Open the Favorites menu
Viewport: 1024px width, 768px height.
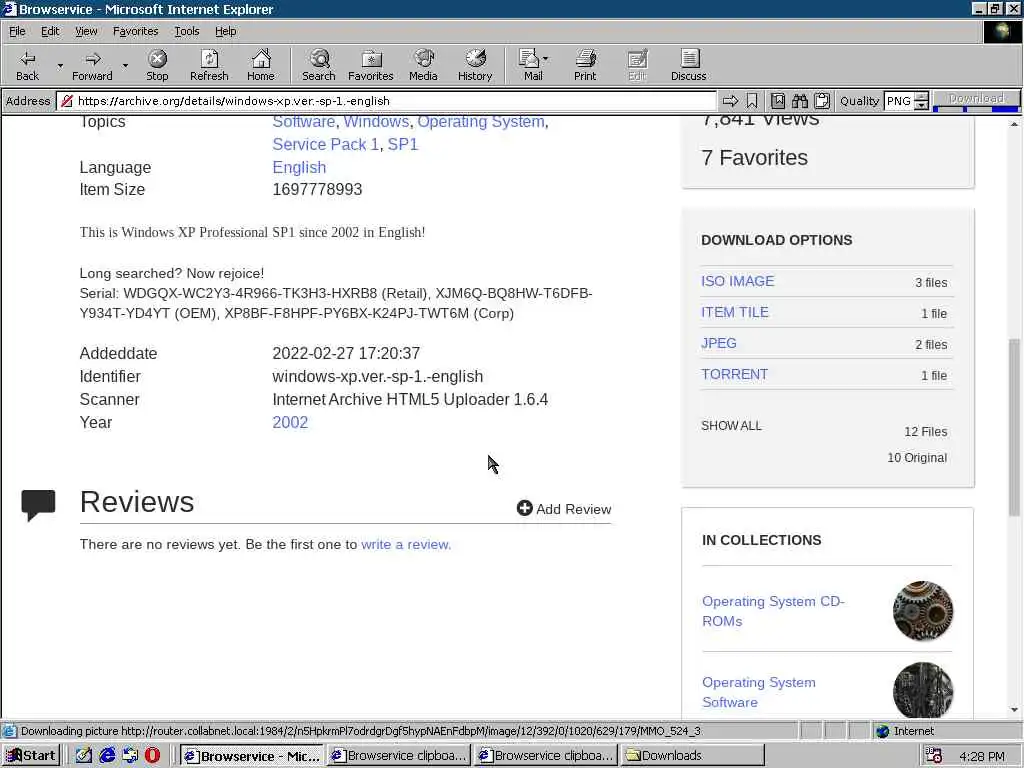pos(135,31)
